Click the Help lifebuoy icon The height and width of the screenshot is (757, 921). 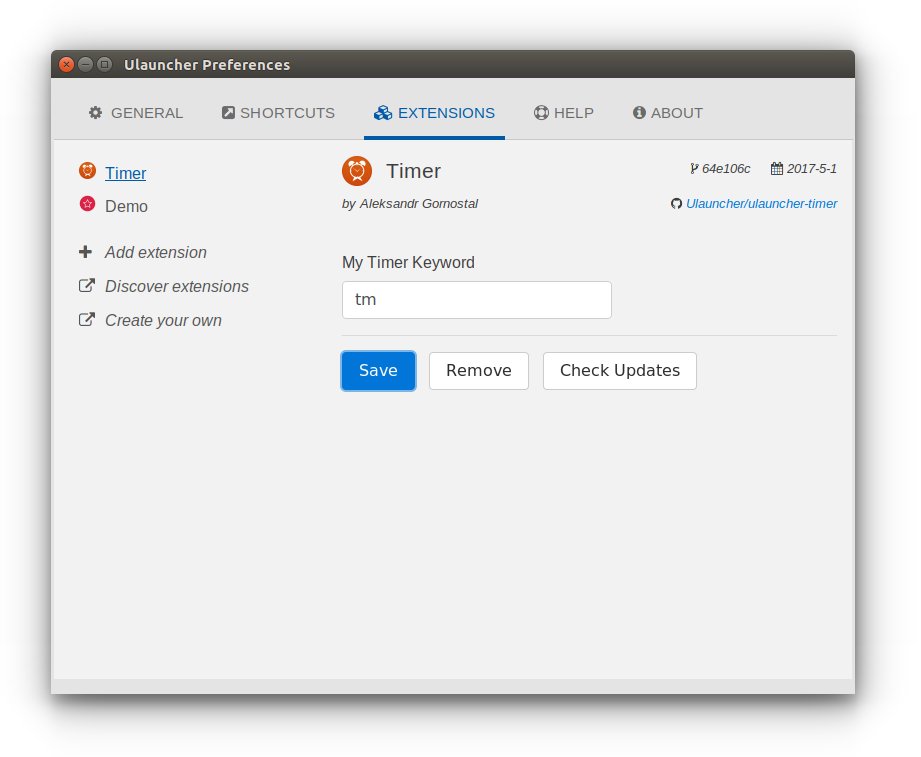point(541,113)
